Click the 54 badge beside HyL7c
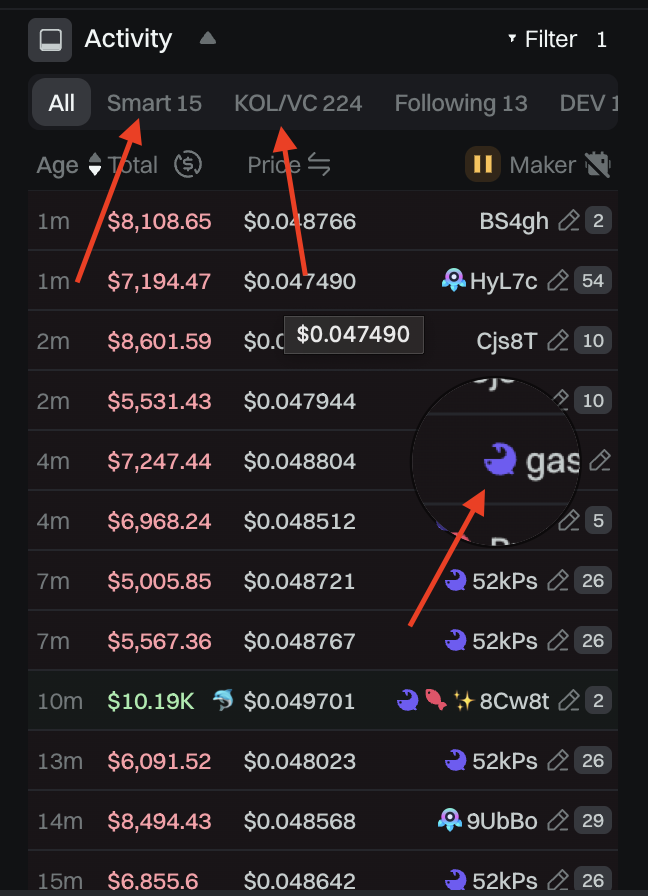This screenshot has height=896, width=648. [593, 281]
